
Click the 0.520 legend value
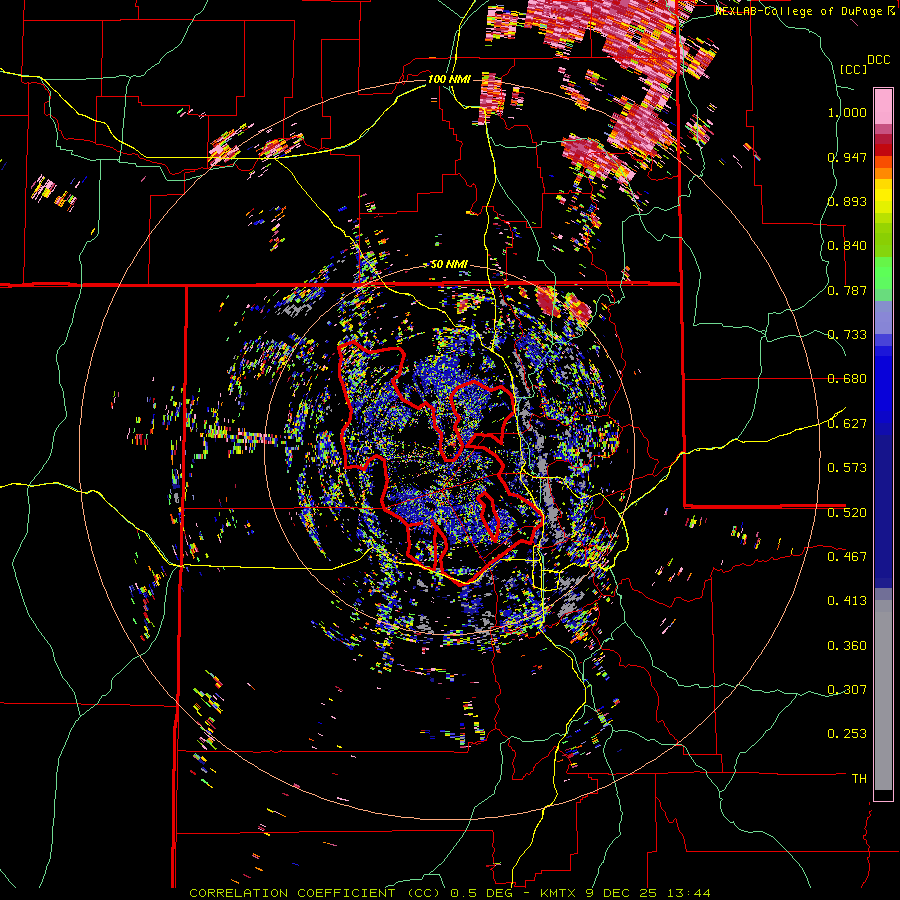tap(847, 513)
